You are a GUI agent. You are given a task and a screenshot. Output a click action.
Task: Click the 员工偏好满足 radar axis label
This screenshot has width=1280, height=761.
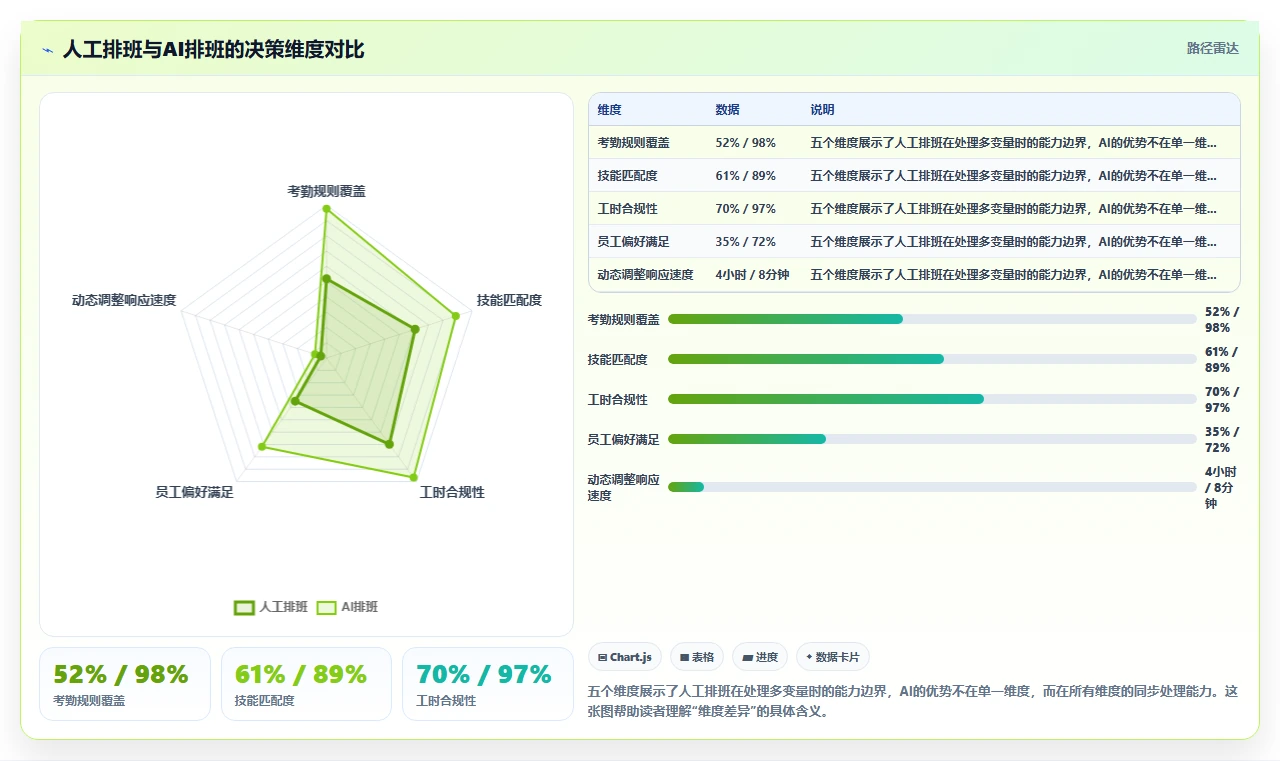click(x=194, y=493)
